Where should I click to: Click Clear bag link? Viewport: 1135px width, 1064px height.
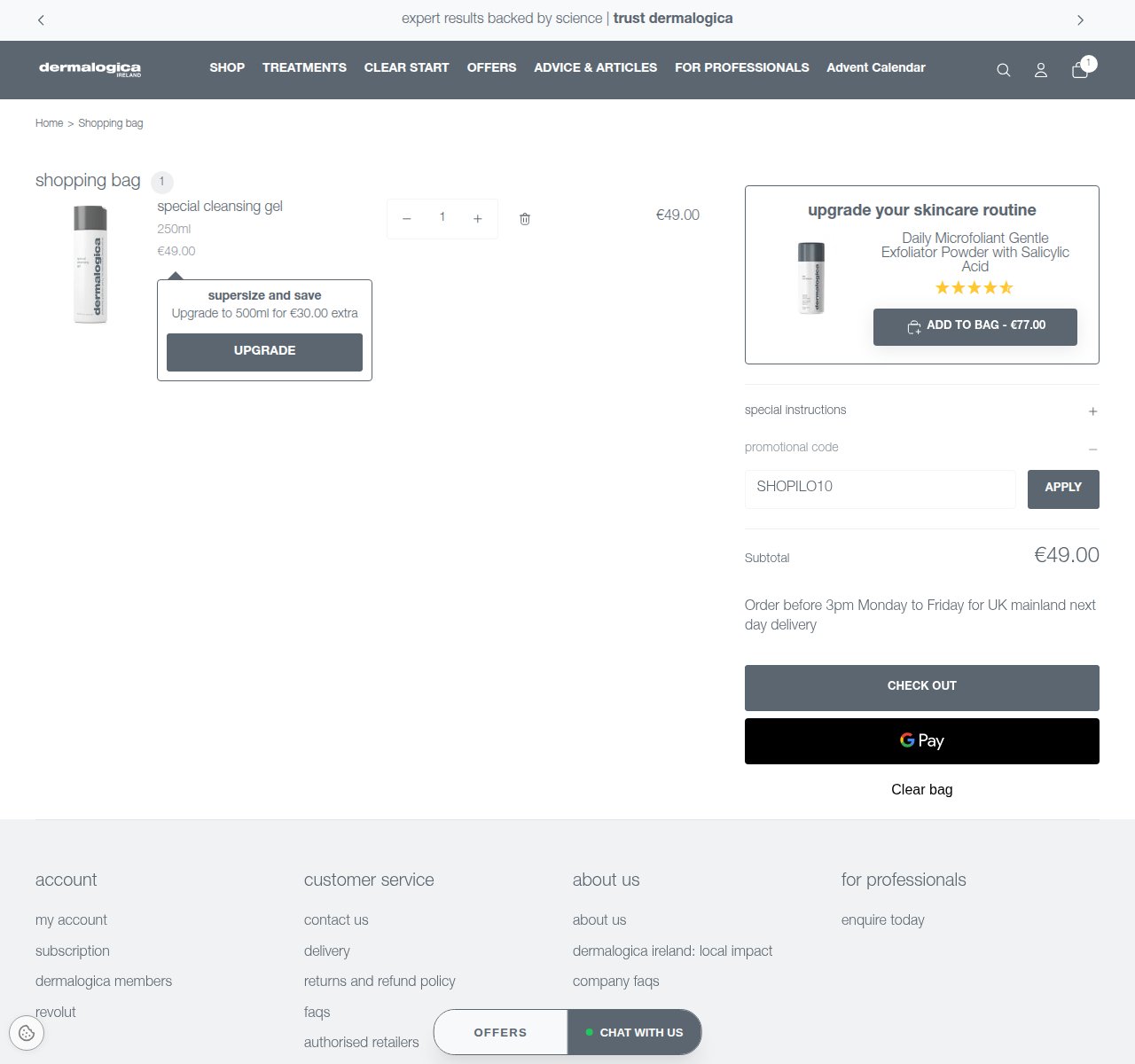(x=921, y=789)
